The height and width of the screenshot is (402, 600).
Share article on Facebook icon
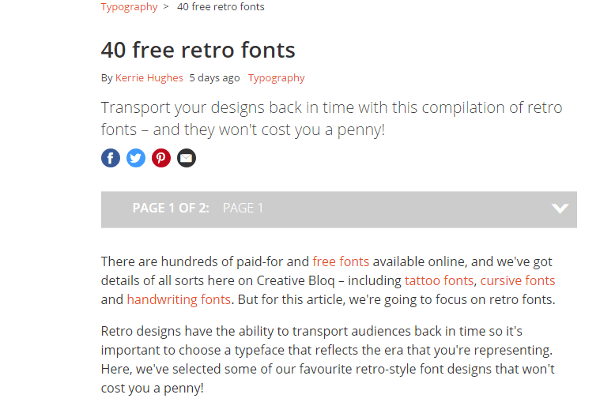110,158
